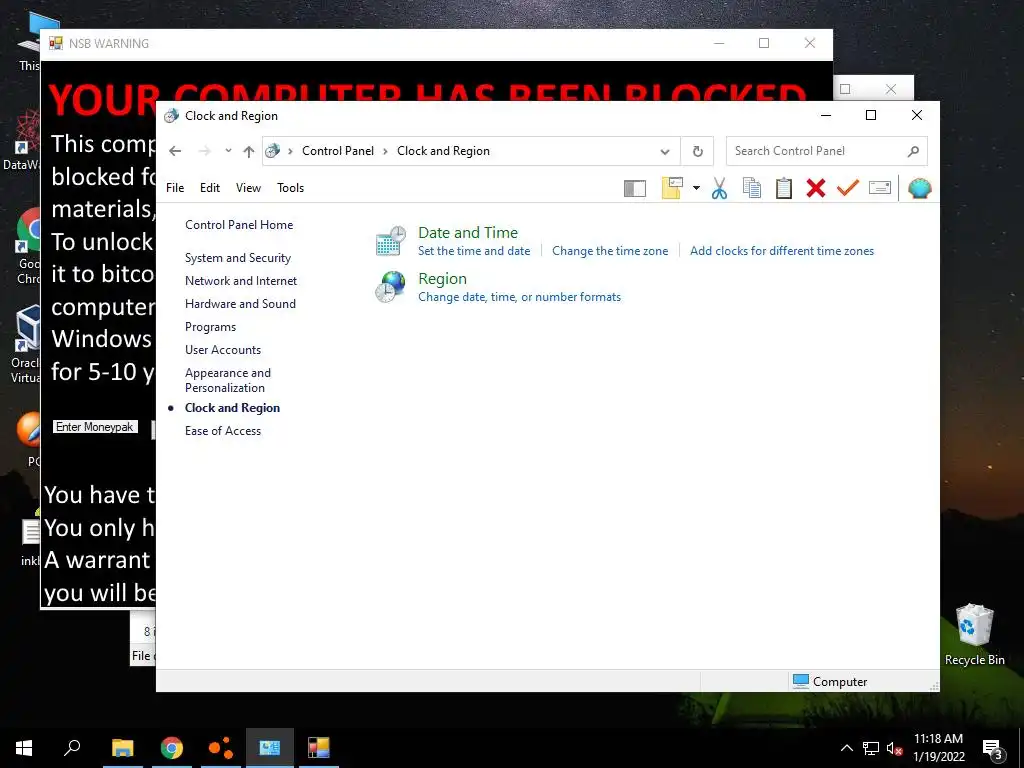1024x768 pixels.
Task: Click the folder view options icon
Action: click(672, 188)
